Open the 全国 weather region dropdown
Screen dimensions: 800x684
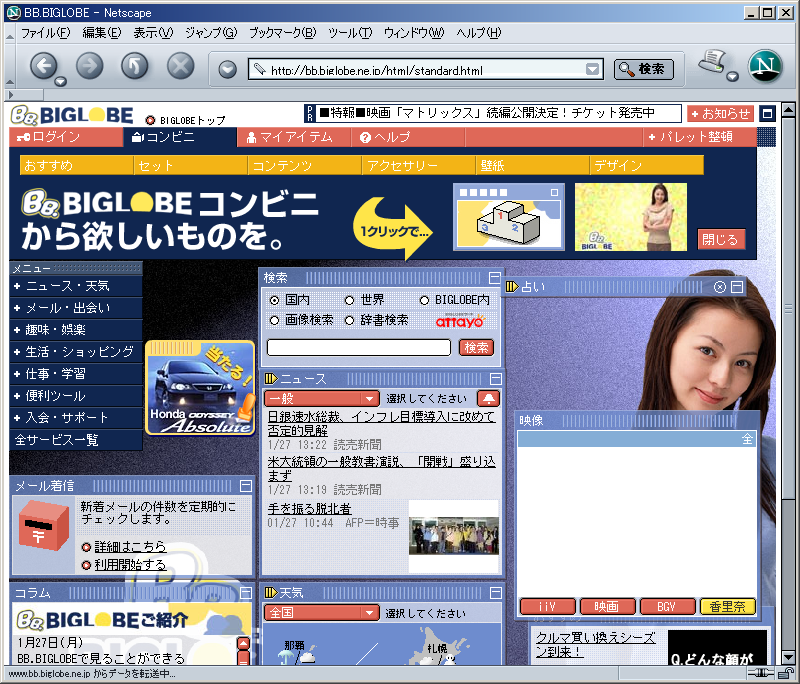pos(321,613)
